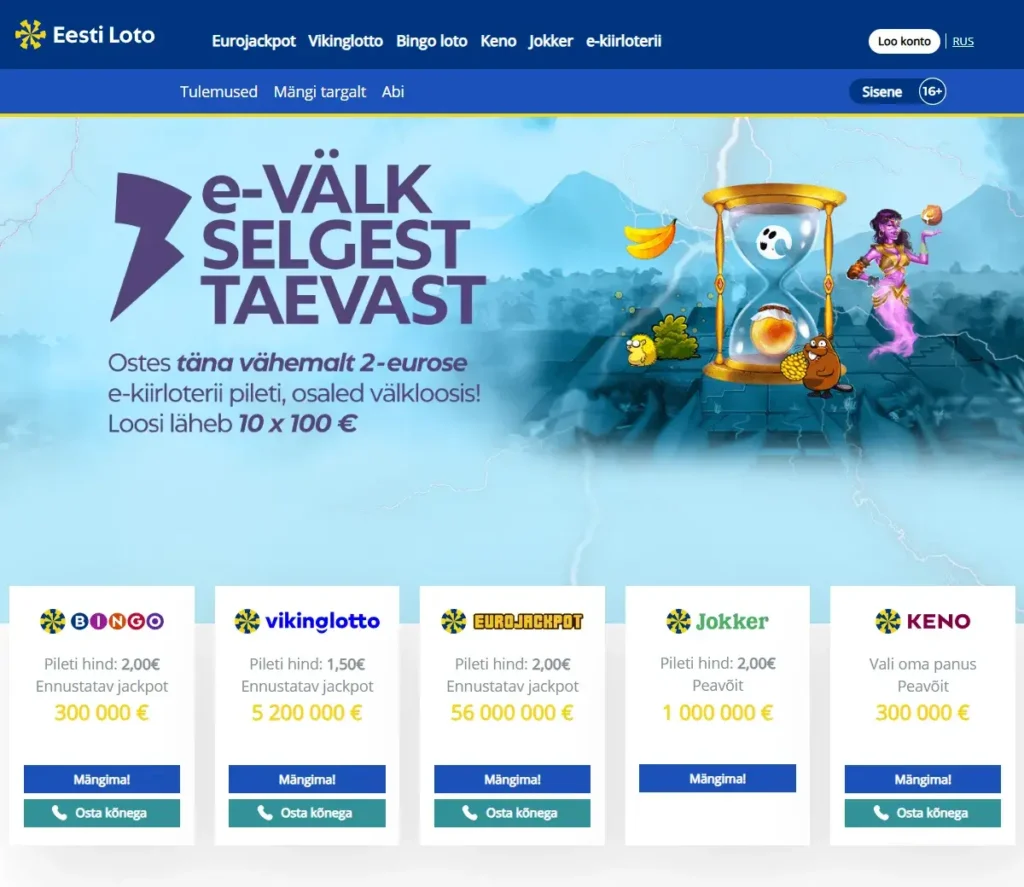Screen dimensions: 1024x887
Task: Click the Sisene login button
Action: (882, 91)
